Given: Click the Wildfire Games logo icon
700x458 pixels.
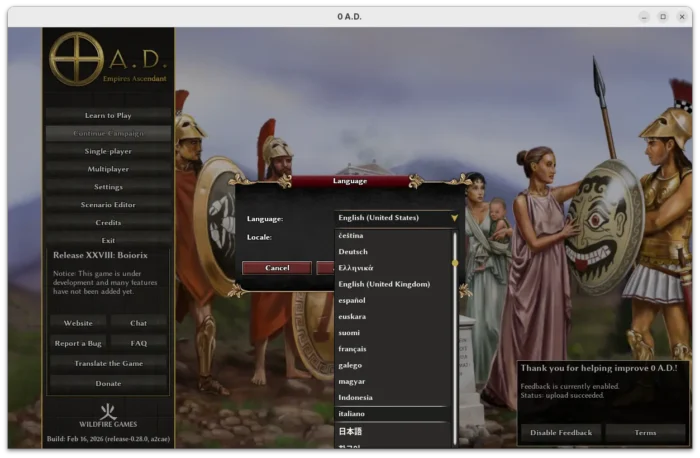Looking at the screenshot, I should (108, 411).
